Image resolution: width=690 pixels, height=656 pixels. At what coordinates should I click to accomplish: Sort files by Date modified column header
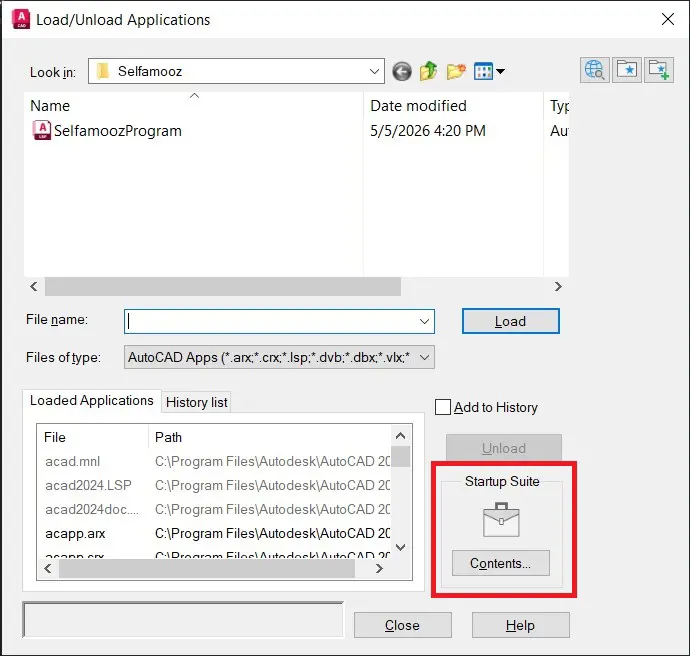click(x=454, y=106)
